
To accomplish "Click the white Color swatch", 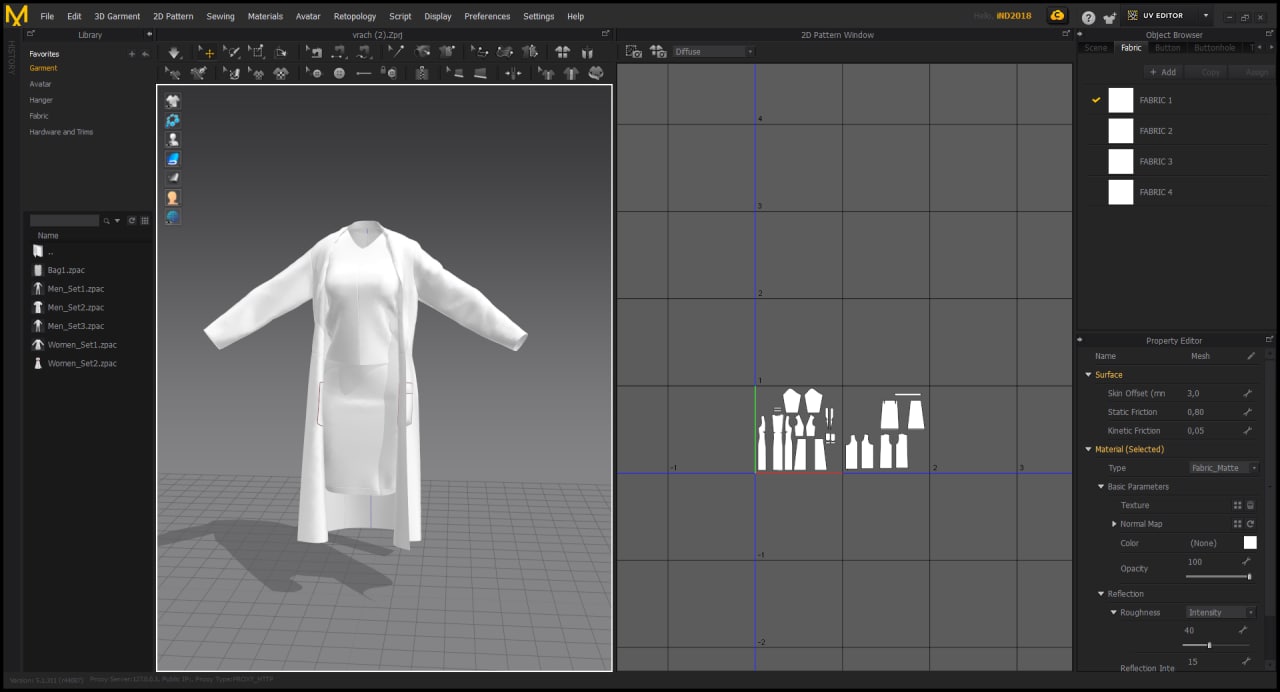I will [x=1250, y=543].
